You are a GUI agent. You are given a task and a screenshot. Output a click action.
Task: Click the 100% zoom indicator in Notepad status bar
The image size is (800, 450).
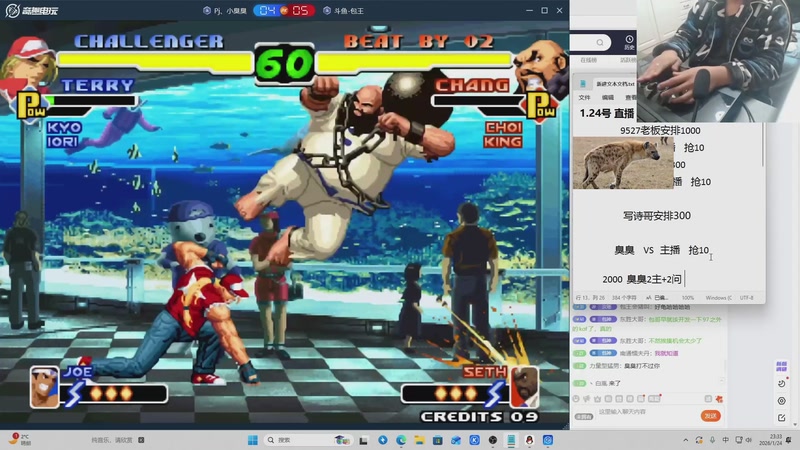pos(688,297)
